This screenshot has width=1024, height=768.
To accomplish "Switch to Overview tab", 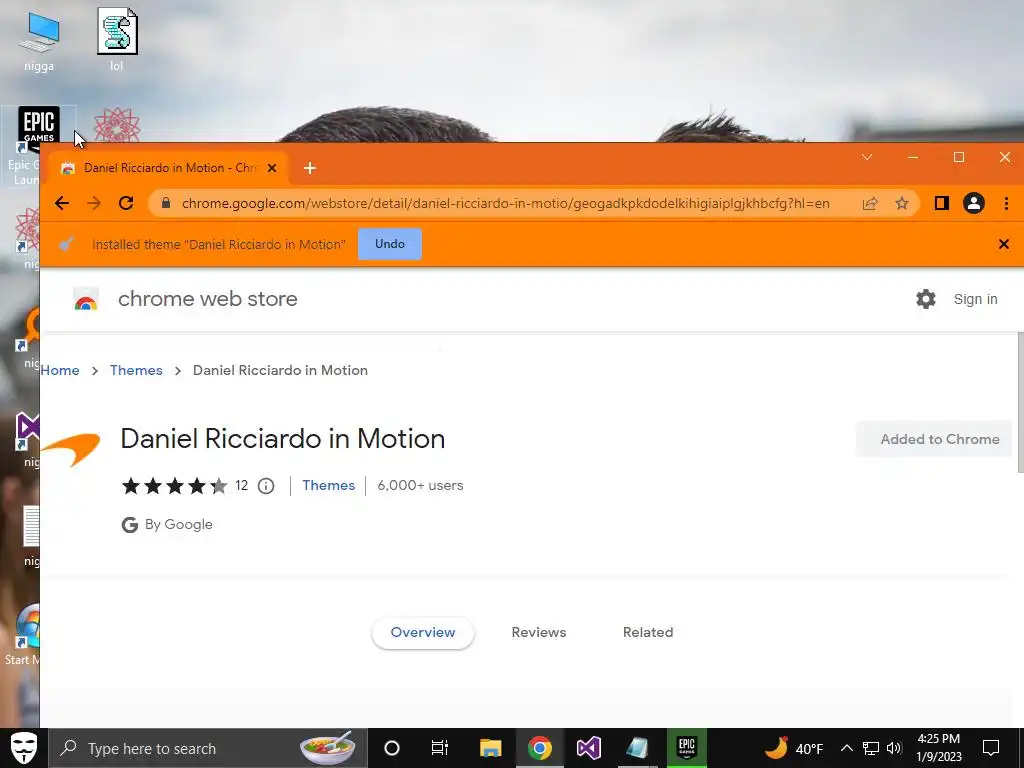I will [423, 632].
